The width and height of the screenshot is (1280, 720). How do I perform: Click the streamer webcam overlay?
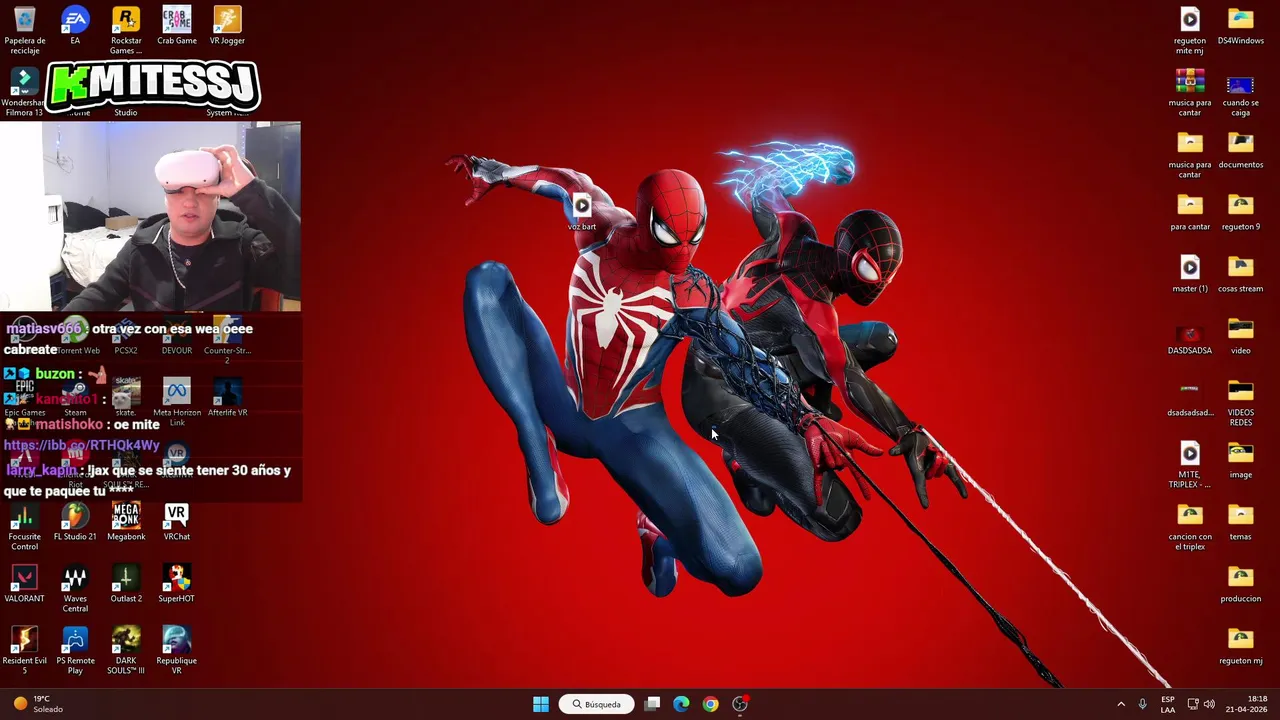coord(150,217)
